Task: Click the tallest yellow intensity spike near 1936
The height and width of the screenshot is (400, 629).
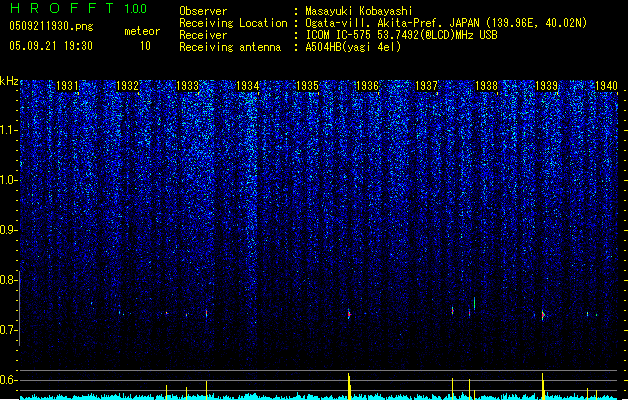Action: [x=349, y=386]
